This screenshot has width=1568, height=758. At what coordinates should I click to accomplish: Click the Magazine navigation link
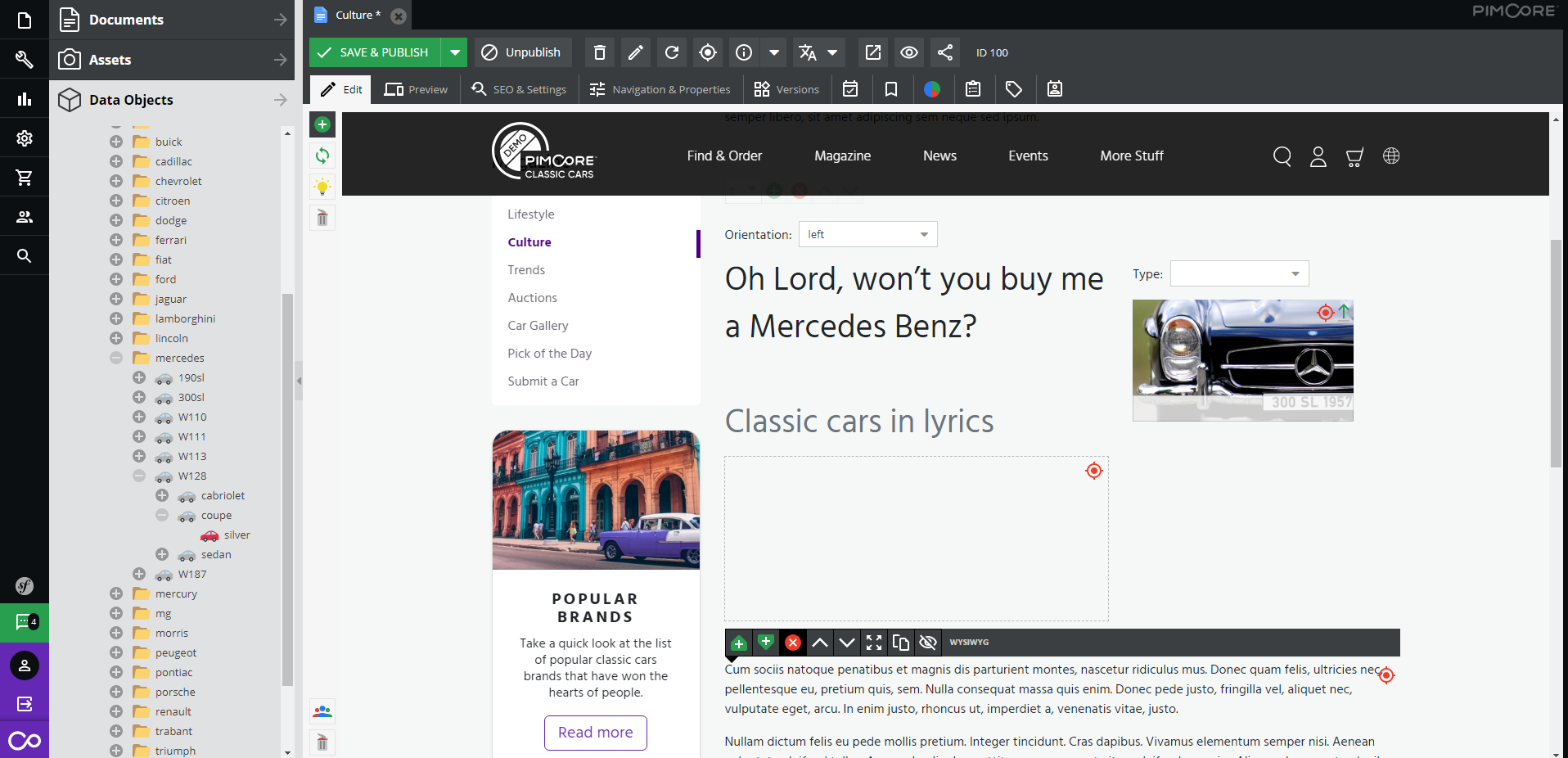(x=842, y=156)
